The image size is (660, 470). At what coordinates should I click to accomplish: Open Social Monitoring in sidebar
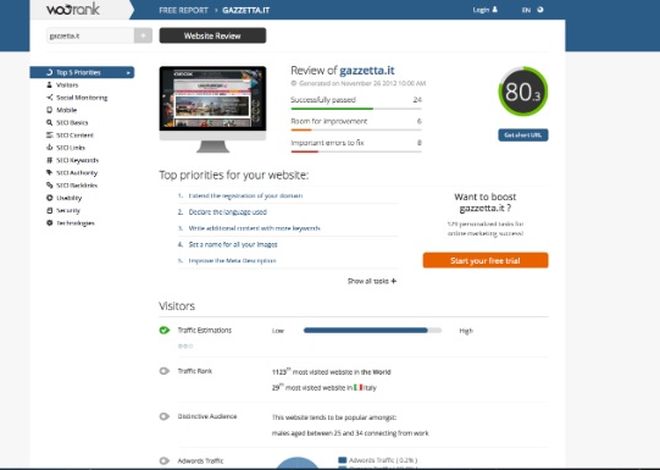coord(82,98)
